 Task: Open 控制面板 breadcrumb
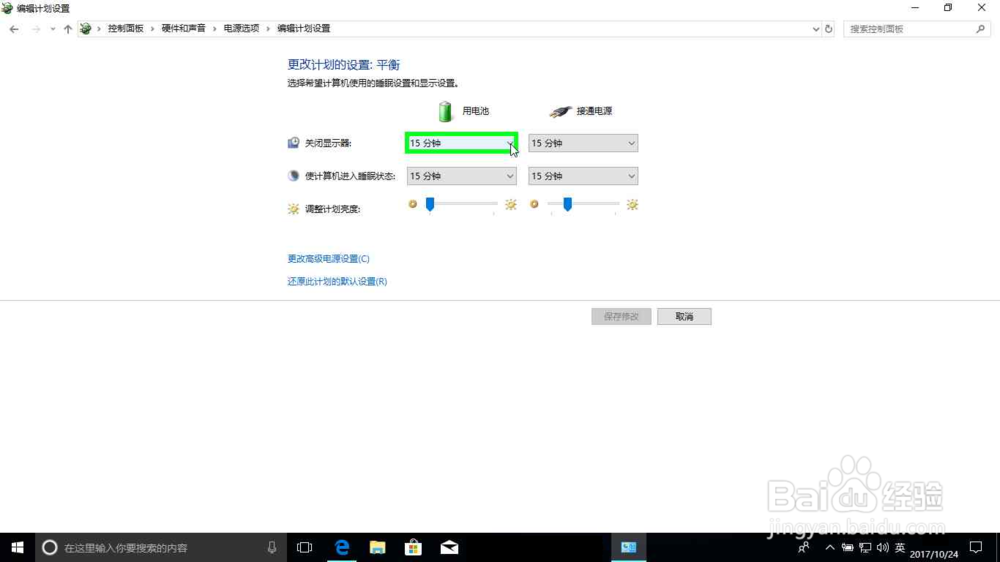(x=126, y=29)
